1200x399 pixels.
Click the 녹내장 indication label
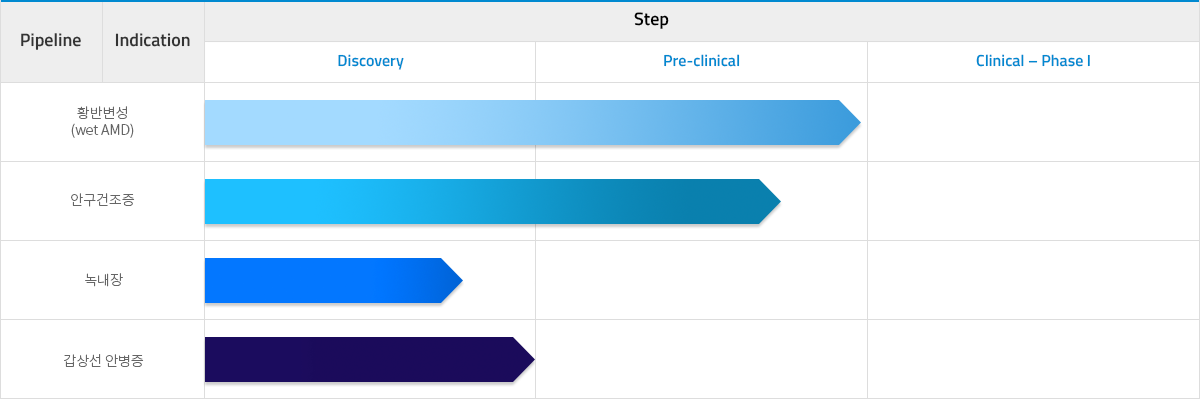click(x=103, y=279)
